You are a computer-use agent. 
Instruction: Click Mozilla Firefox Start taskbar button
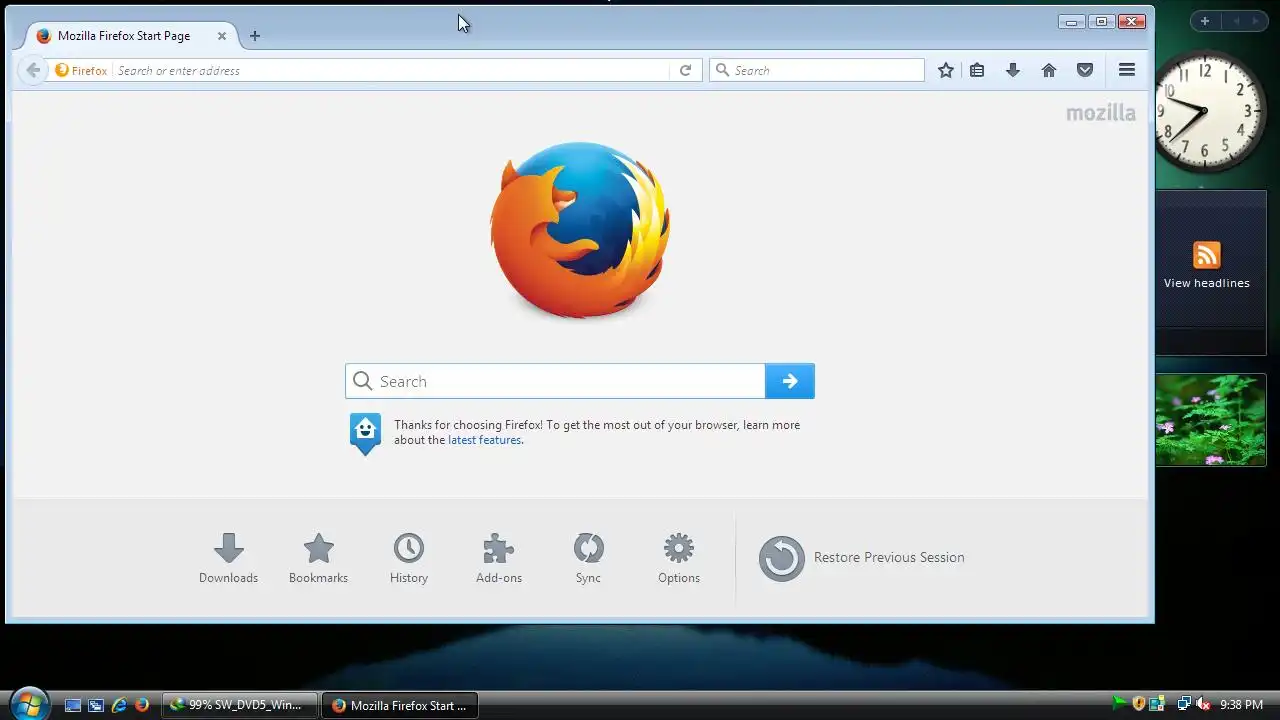tap(400, 705)
